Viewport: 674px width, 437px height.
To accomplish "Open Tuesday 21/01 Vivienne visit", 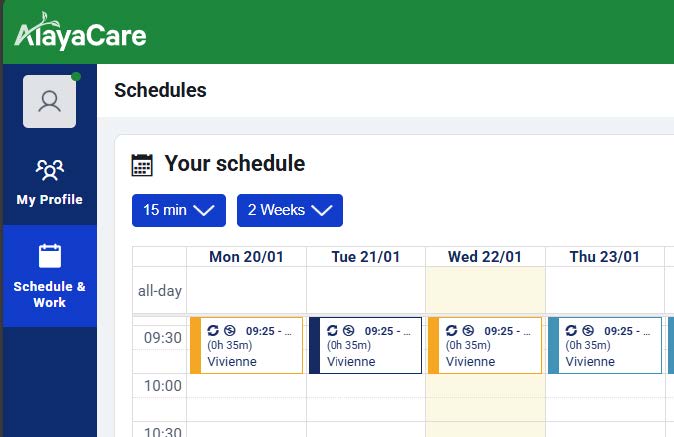I will (x=366, y=345).
